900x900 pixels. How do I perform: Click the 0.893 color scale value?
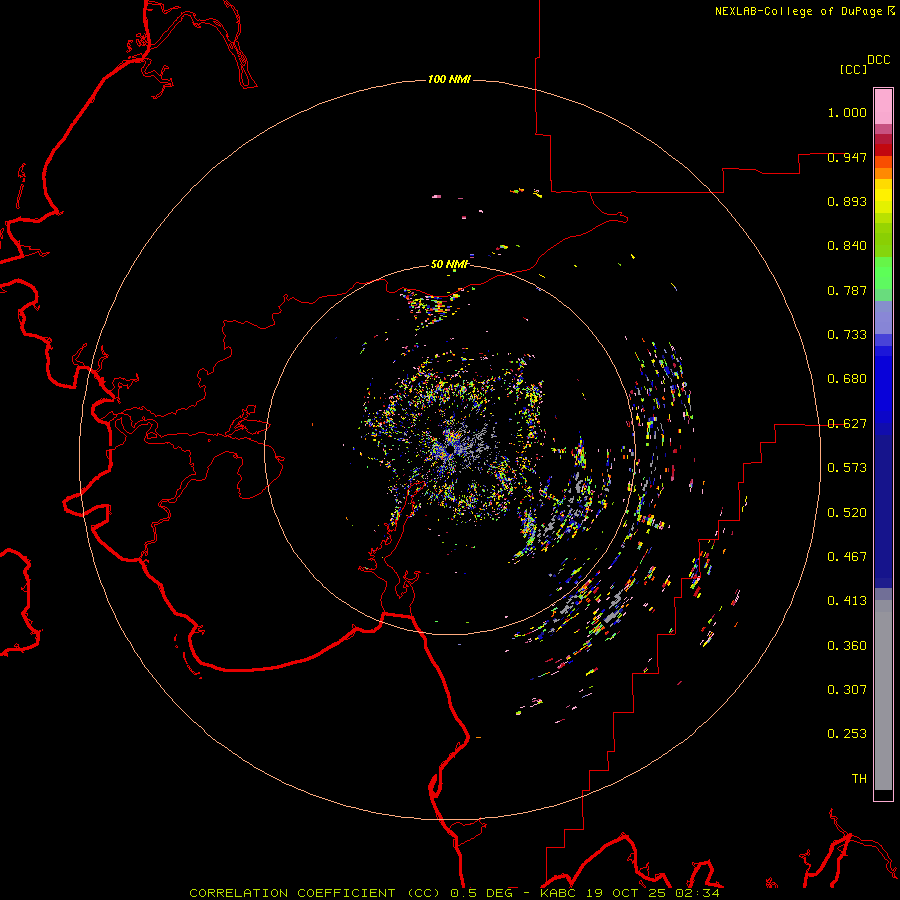pyautogui.click(x=847, y=201)
